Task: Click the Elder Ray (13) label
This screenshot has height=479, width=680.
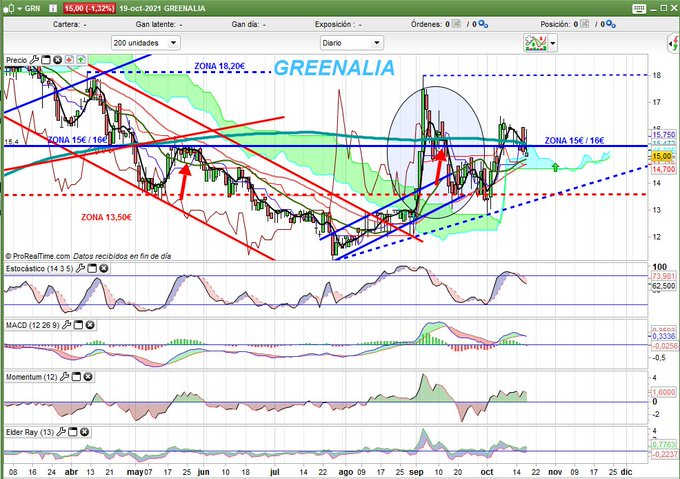Action: point(30,432)
